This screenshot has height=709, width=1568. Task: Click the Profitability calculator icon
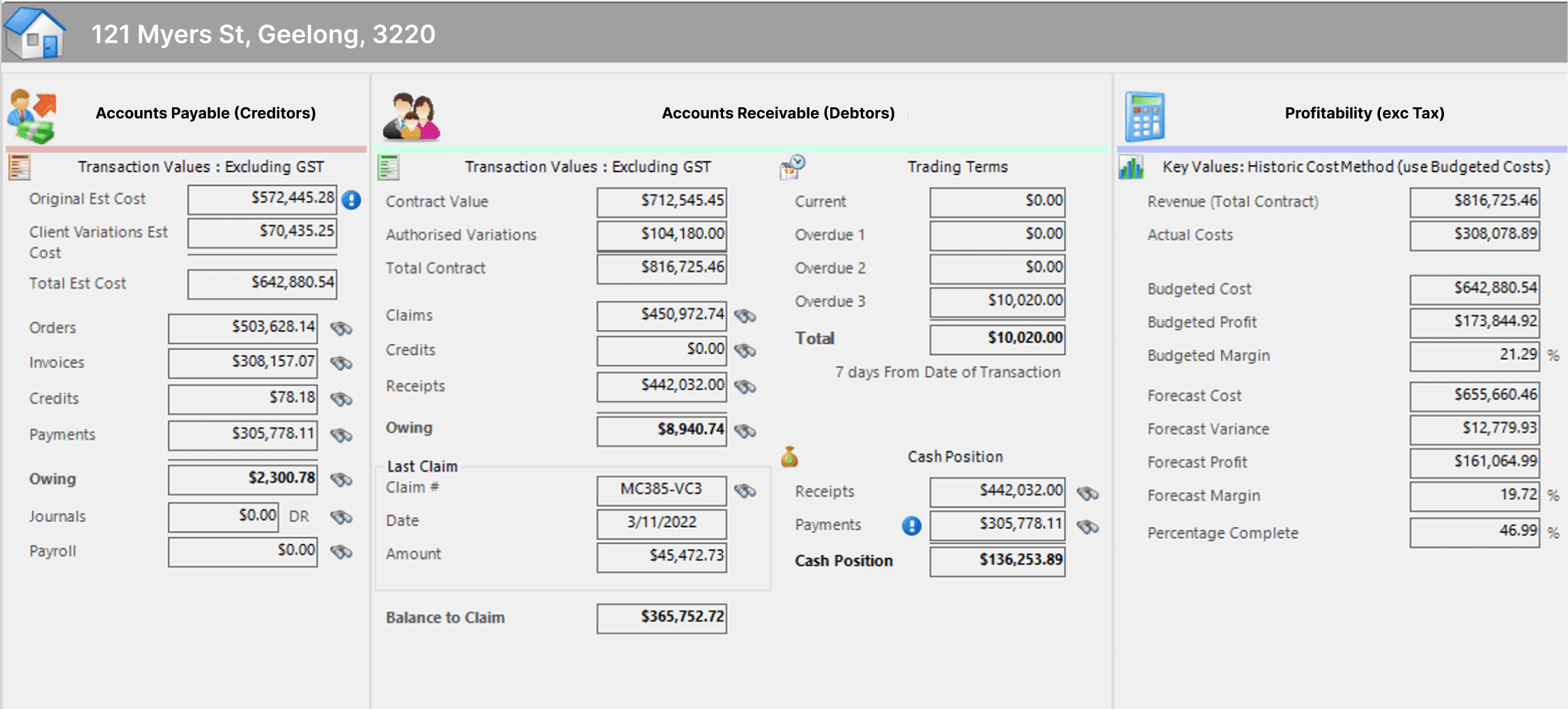pos(1144,116)
